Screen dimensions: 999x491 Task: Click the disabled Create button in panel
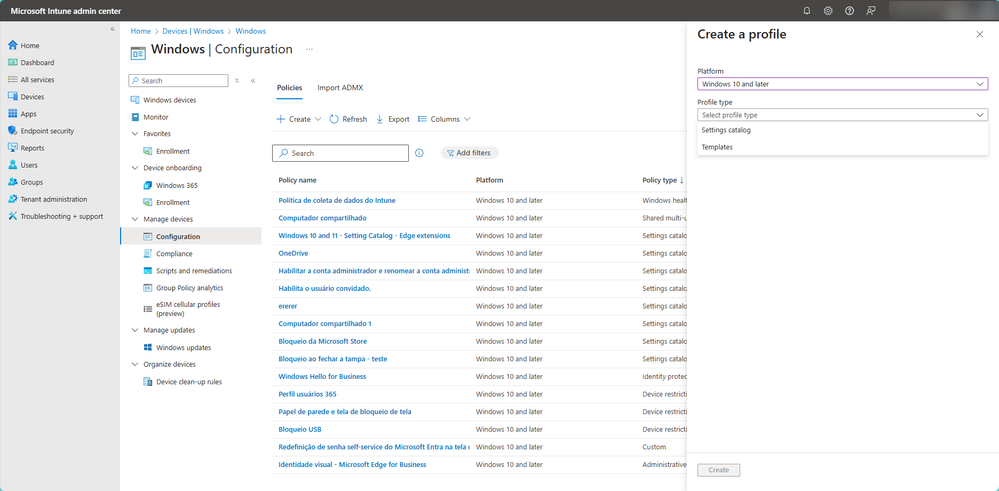click(x=719, y=470)
